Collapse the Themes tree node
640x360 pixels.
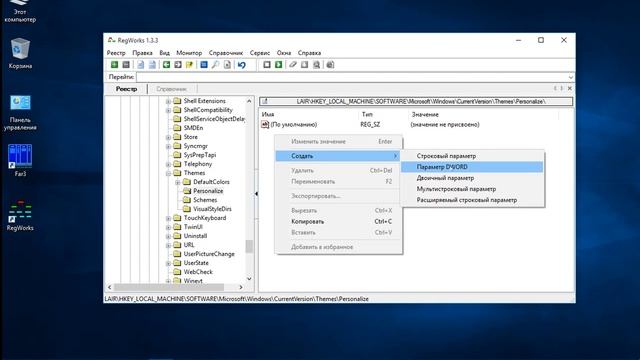tap(168, 173)
